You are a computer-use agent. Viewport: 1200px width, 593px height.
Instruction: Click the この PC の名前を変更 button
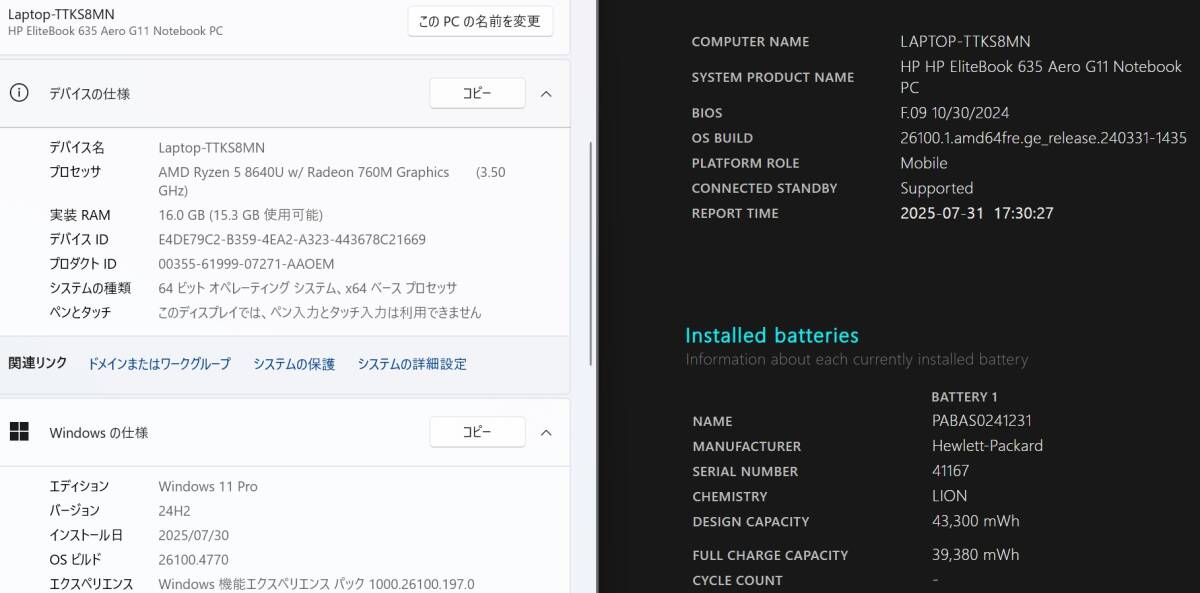[x=478, y=20]
